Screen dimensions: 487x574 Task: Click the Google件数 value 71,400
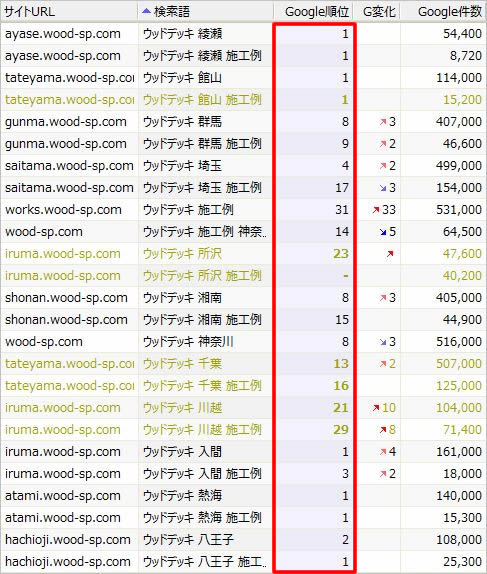(462, 429)
